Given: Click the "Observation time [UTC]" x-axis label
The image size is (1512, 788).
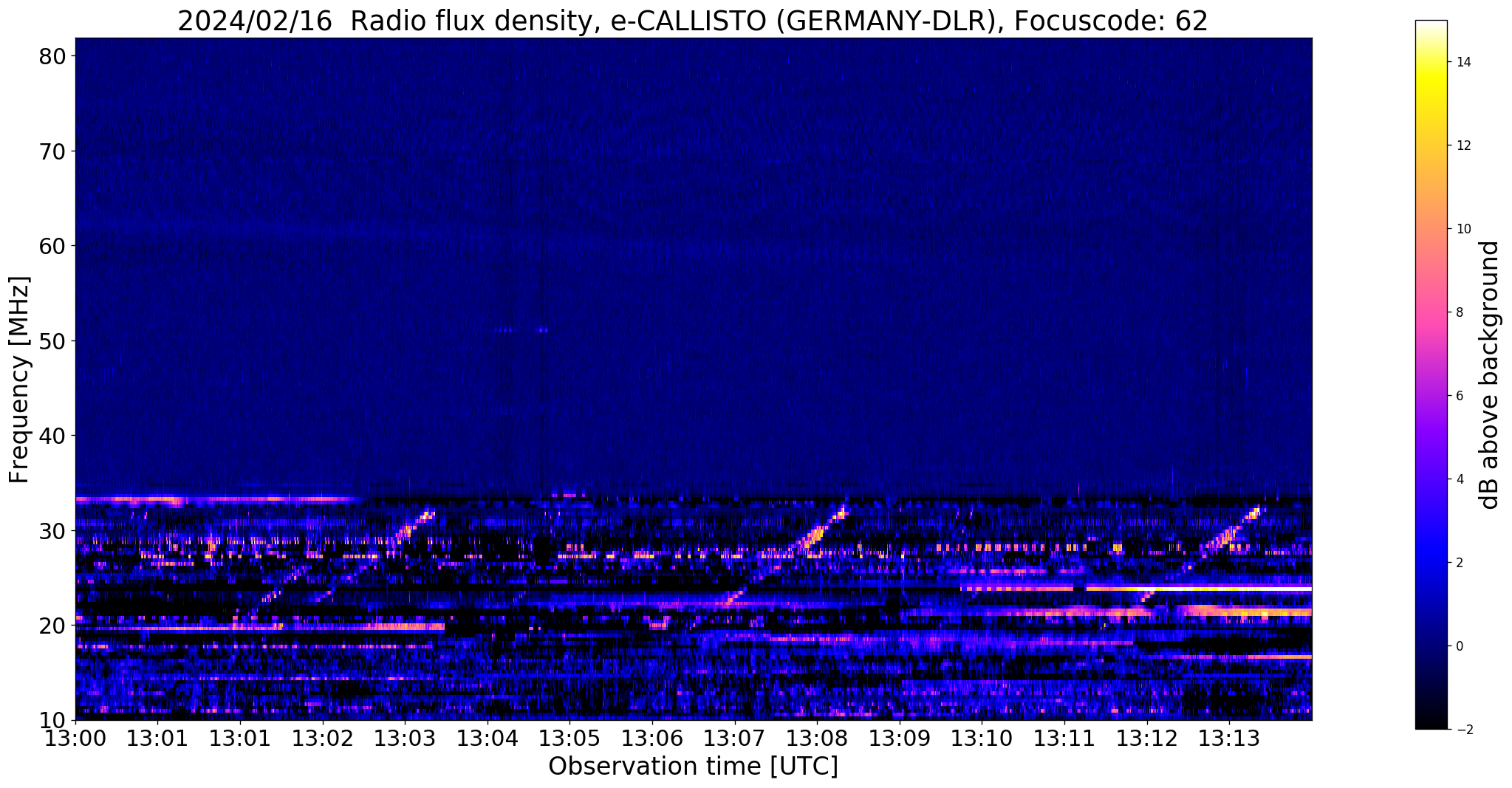Looking at the screenshot, I should (693, 767).
